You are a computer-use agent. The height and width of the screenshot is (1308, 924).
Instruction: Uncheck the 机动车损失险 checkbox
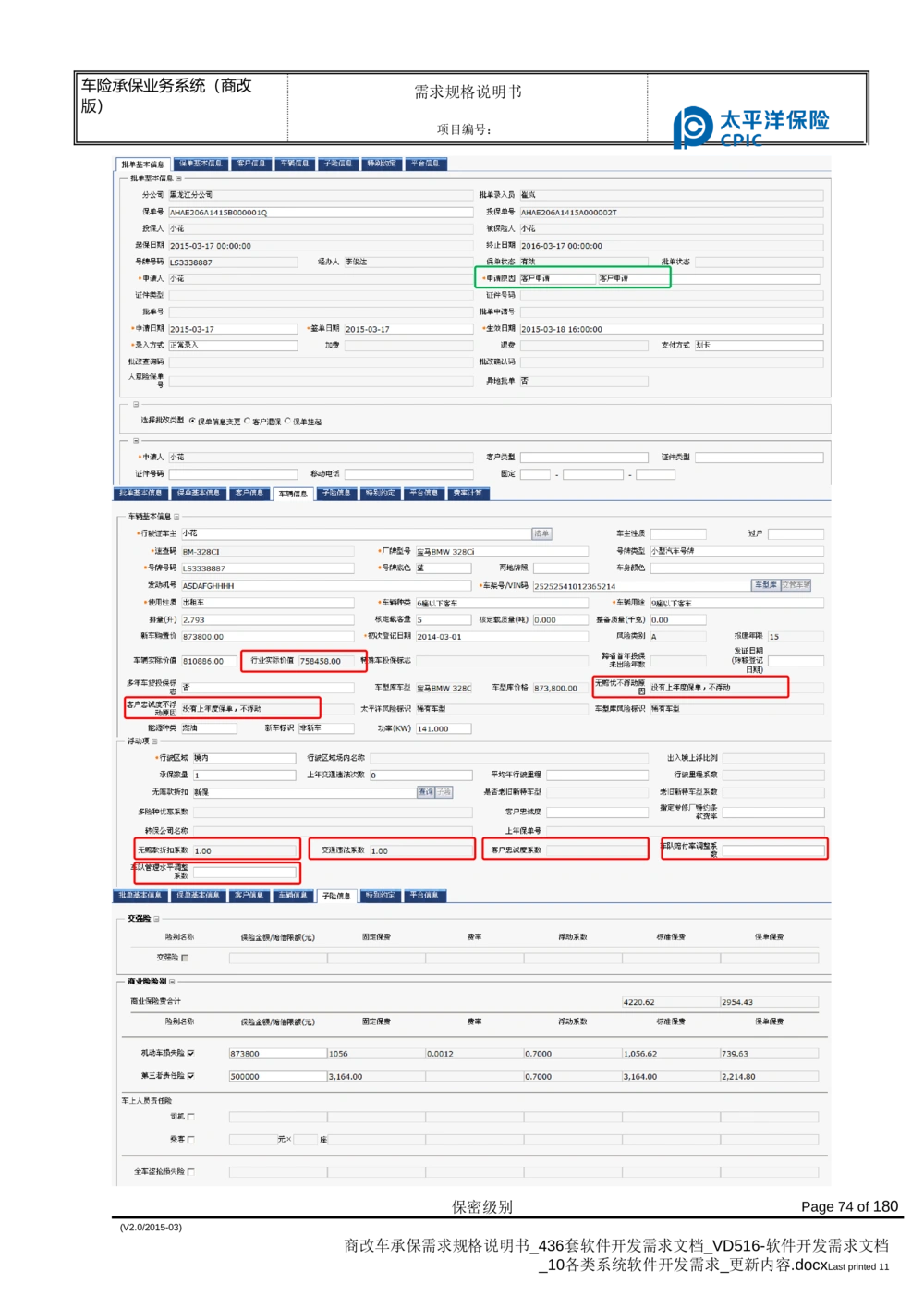[191, 1053]
